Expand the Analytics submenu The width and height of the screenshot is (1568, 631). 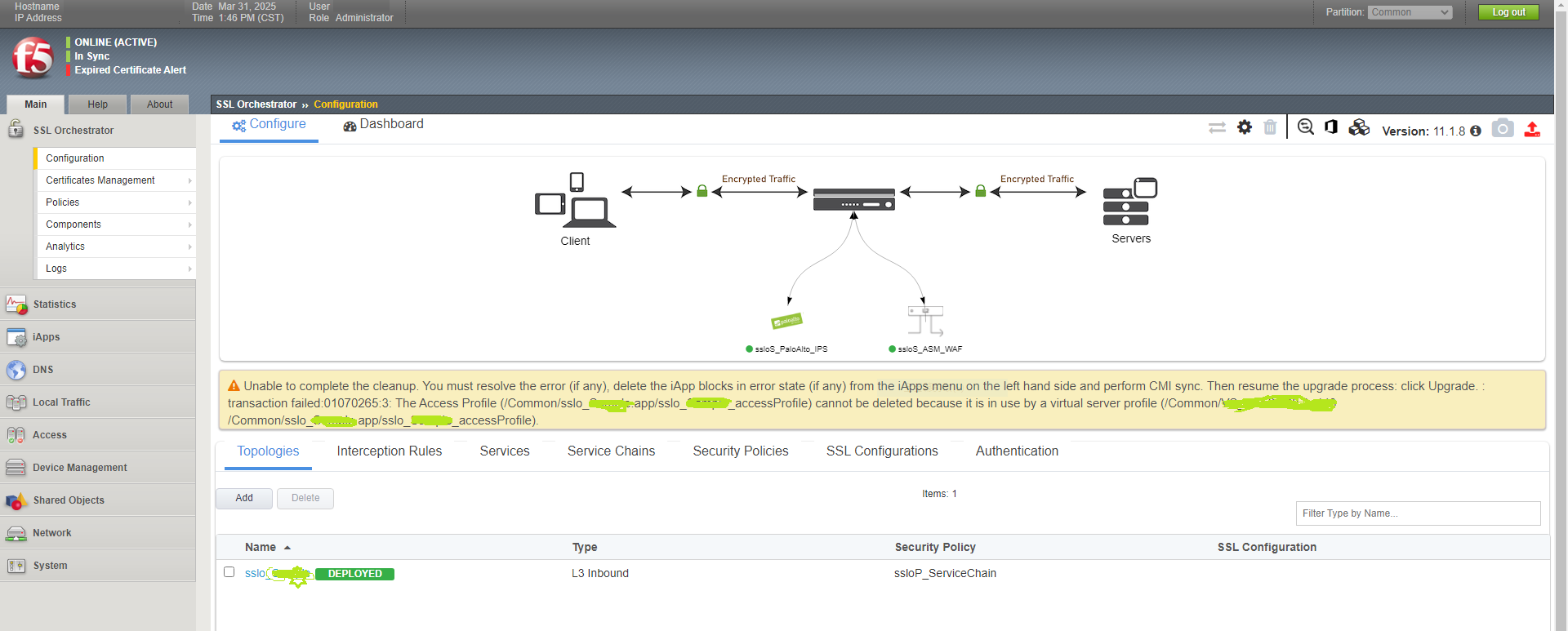115,247
